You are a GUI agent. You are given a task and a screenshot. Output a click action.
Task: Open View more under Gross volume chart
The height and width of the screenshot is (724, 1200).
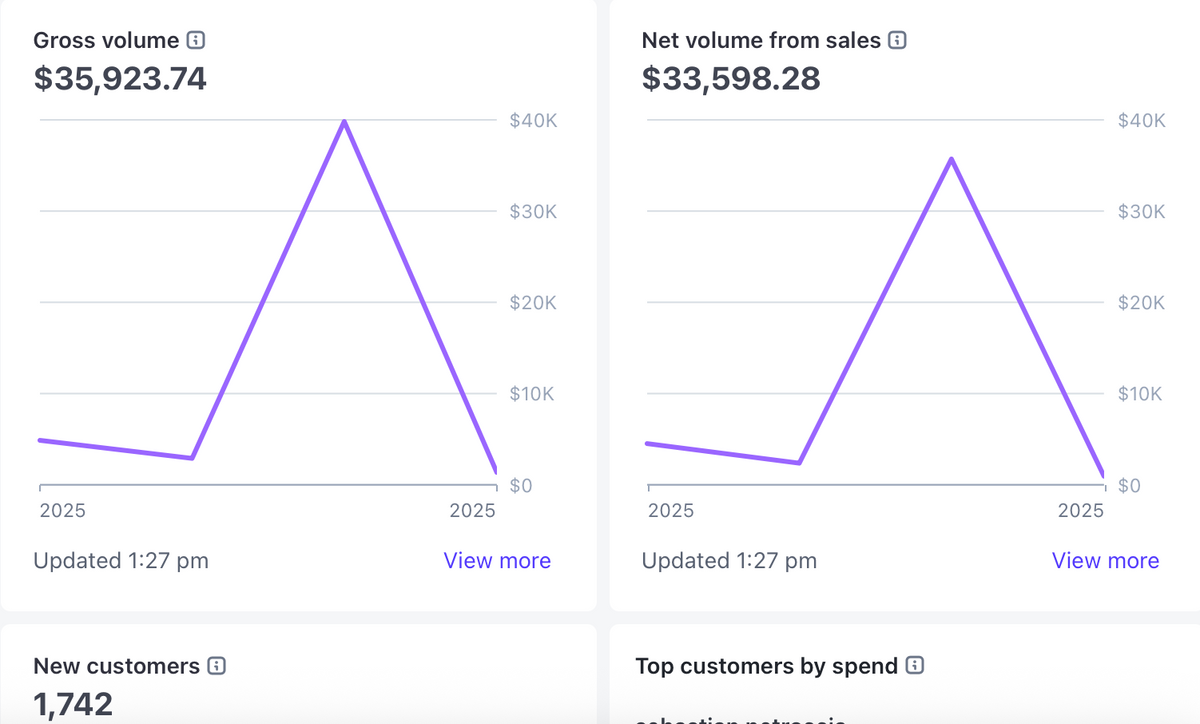coord(497,561)
